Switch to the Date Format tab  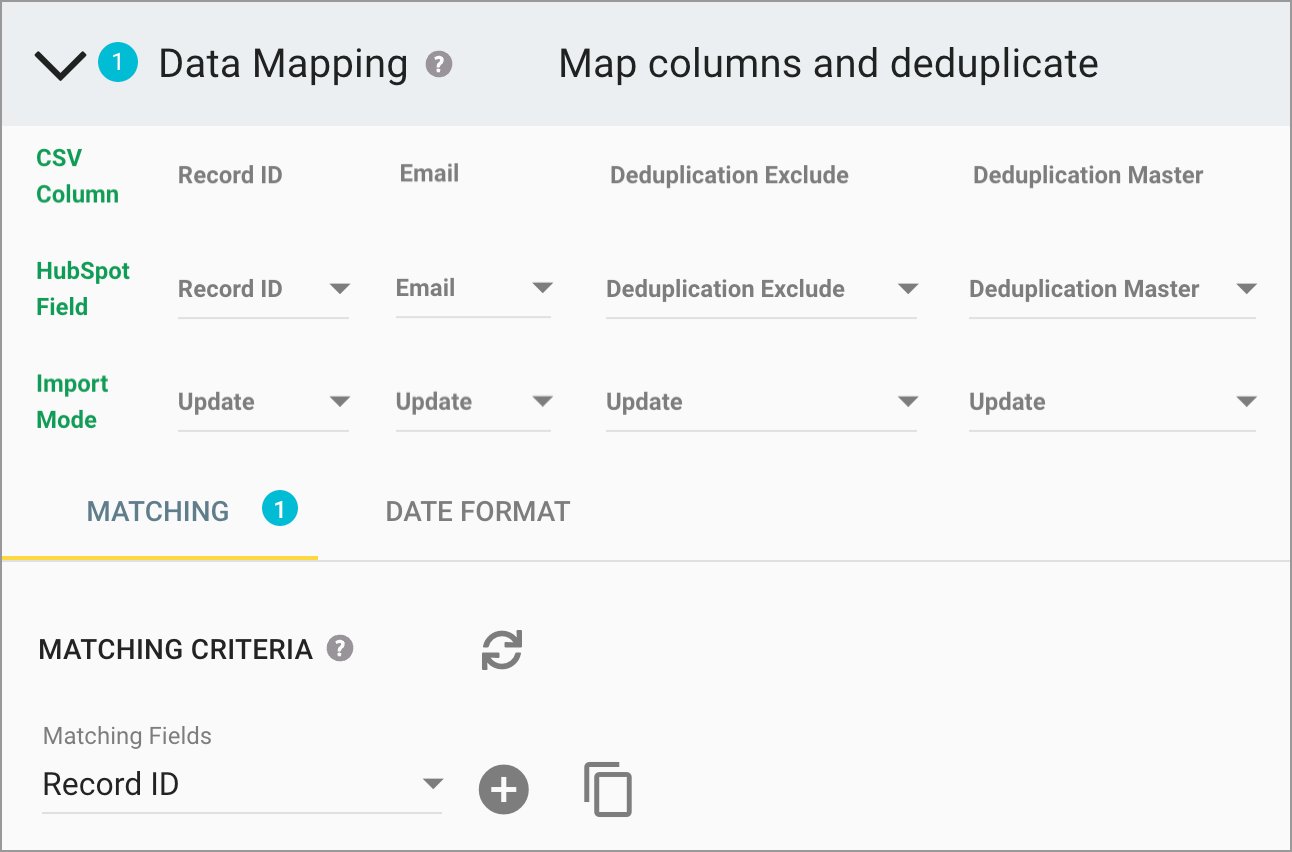[477, 511]
